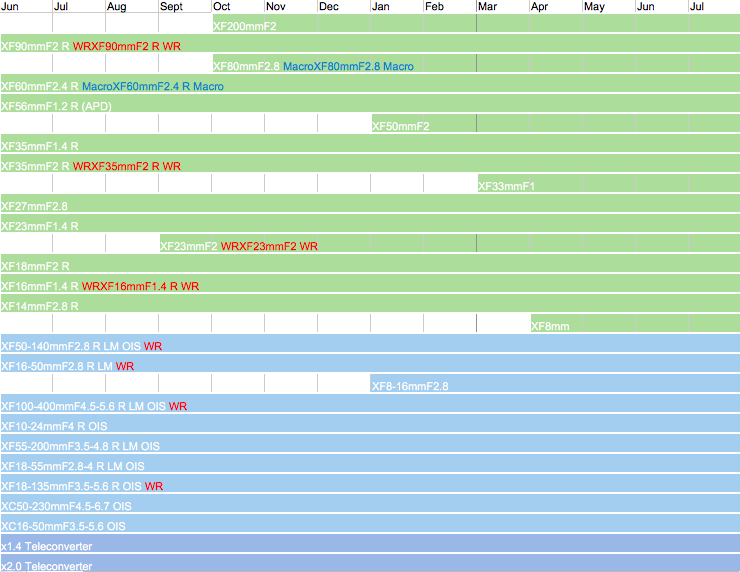Click the XC50-230mmF4.5-6.7 OIS row
Screen dimensions: 740x572
(x=370, y=504)
